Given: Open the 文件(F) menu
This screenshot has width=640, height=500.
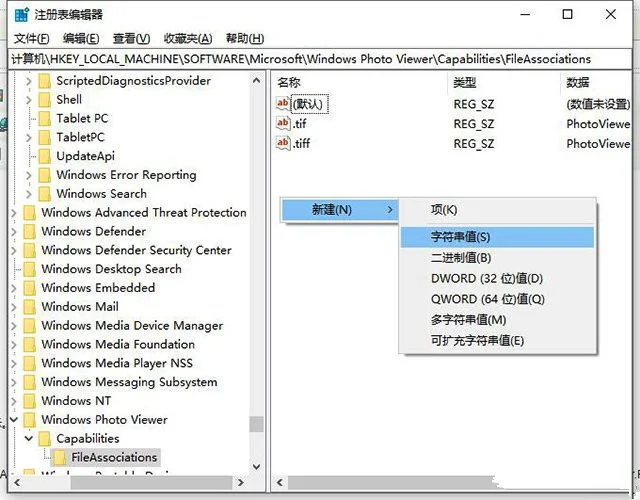Looking at the screenshot, I should (31, 38).
